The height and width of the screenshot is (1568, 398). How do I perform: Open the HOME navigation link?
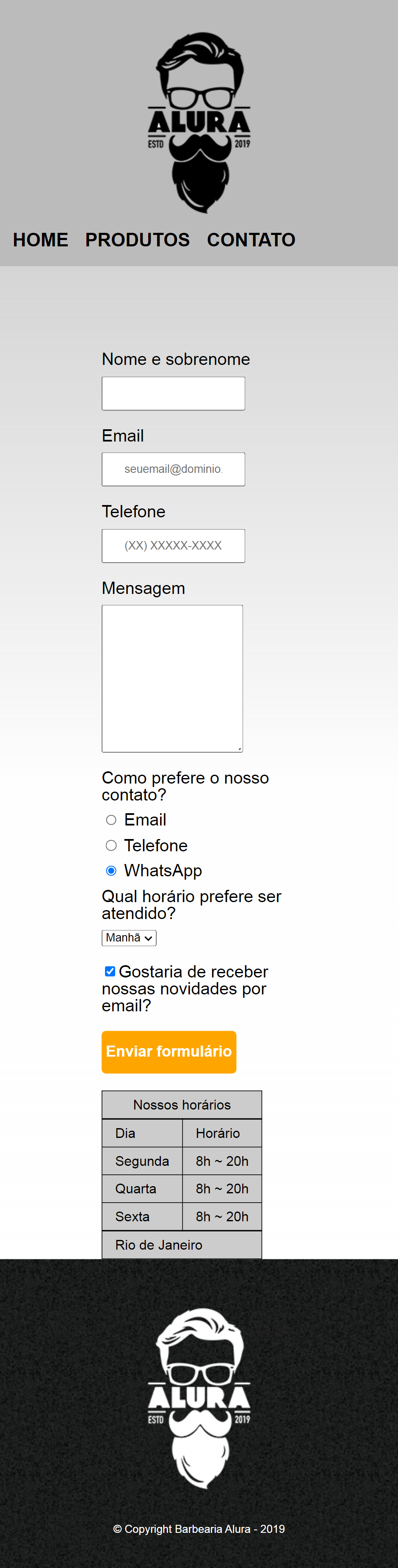coord(41,240)
